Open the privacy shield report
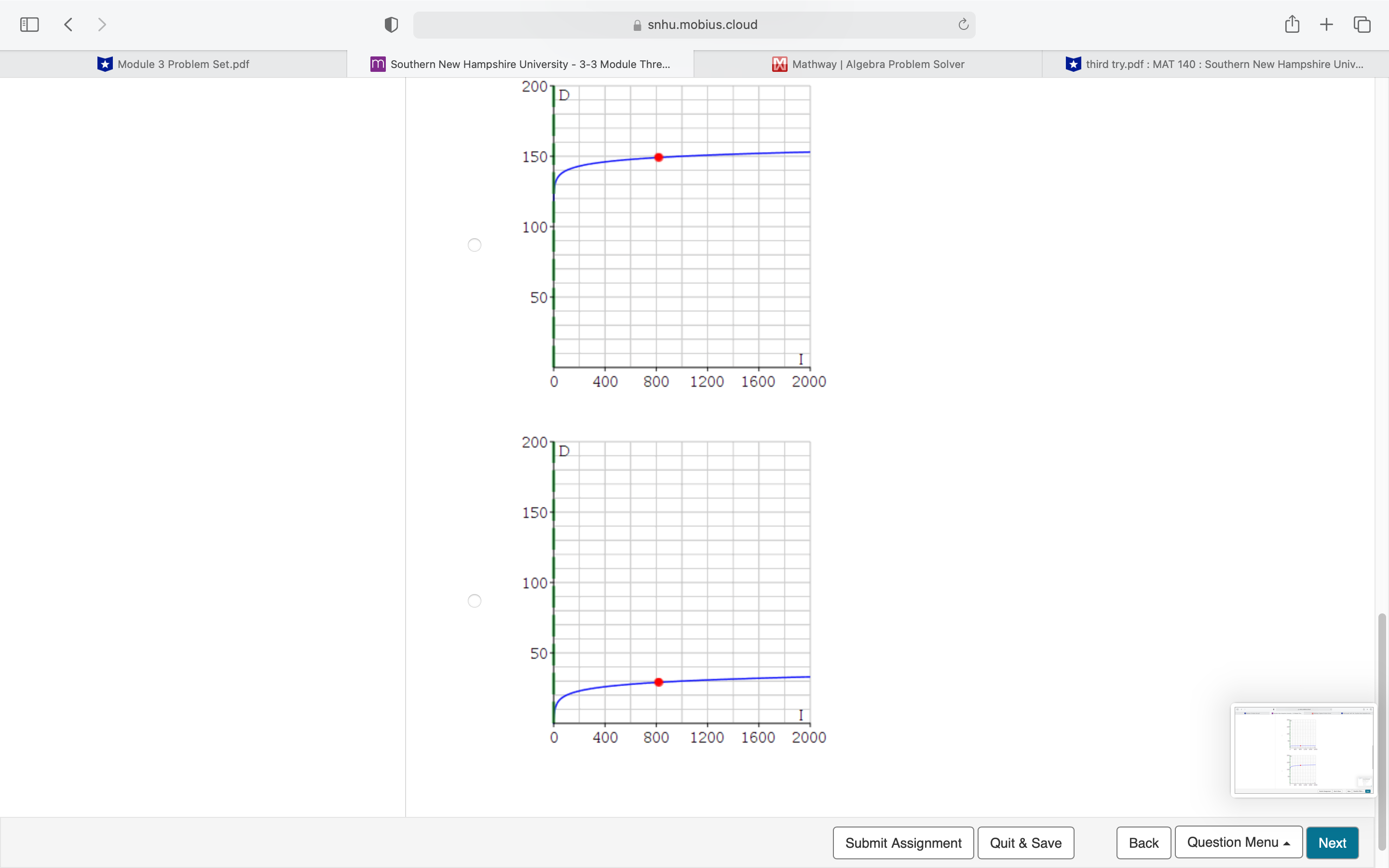Screen dimensions: 1389x868 (390, 24)
